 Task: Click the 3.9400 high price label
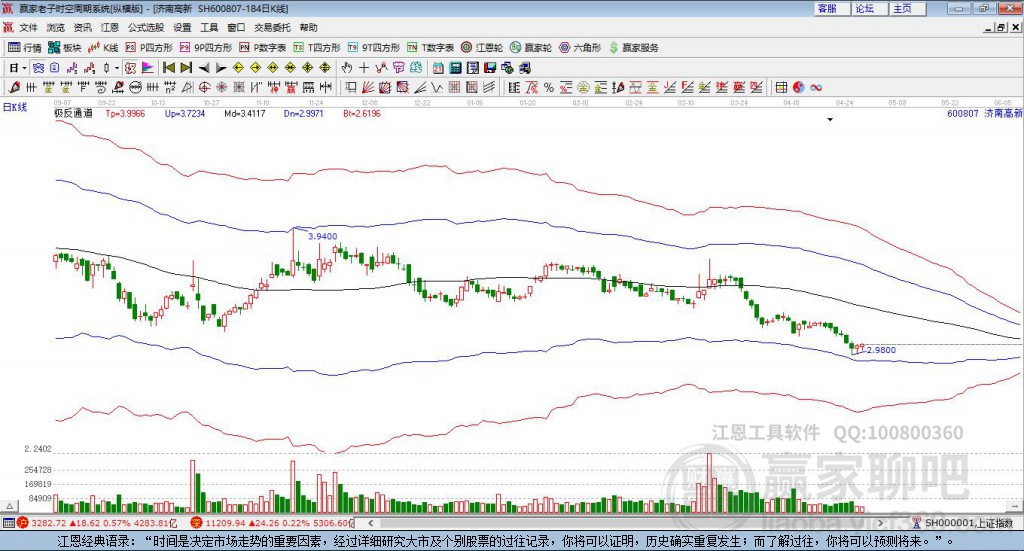323,236
